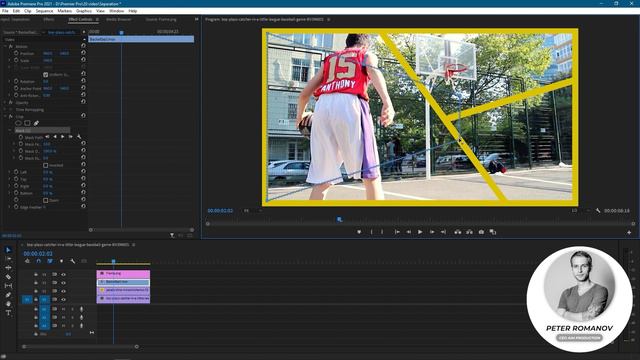This screenshot has height=360, width=640.
Task: Add marker in Program monitor
Action: 359,232
